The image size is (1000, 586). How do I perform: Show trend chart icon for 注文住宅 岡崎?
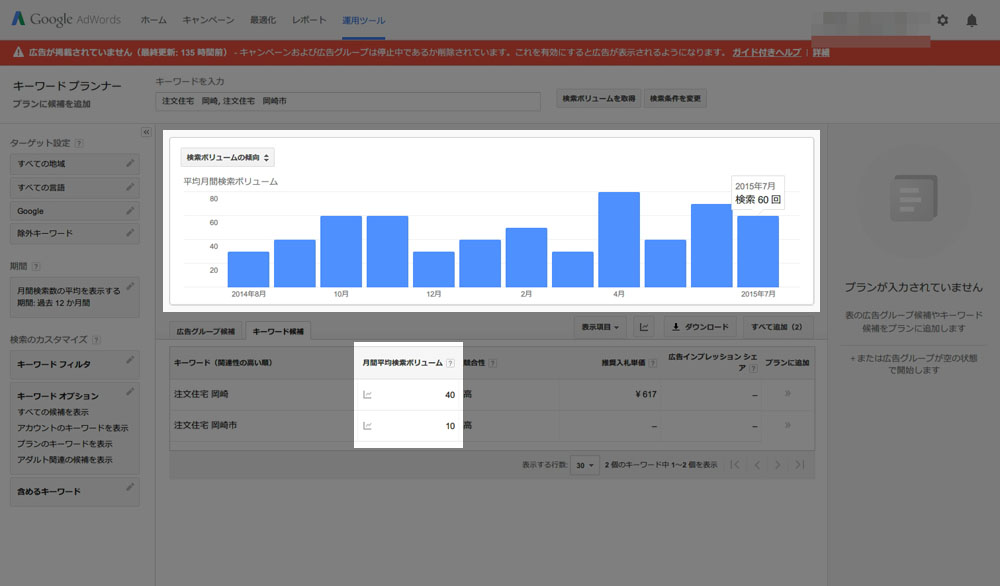(367, 395)
